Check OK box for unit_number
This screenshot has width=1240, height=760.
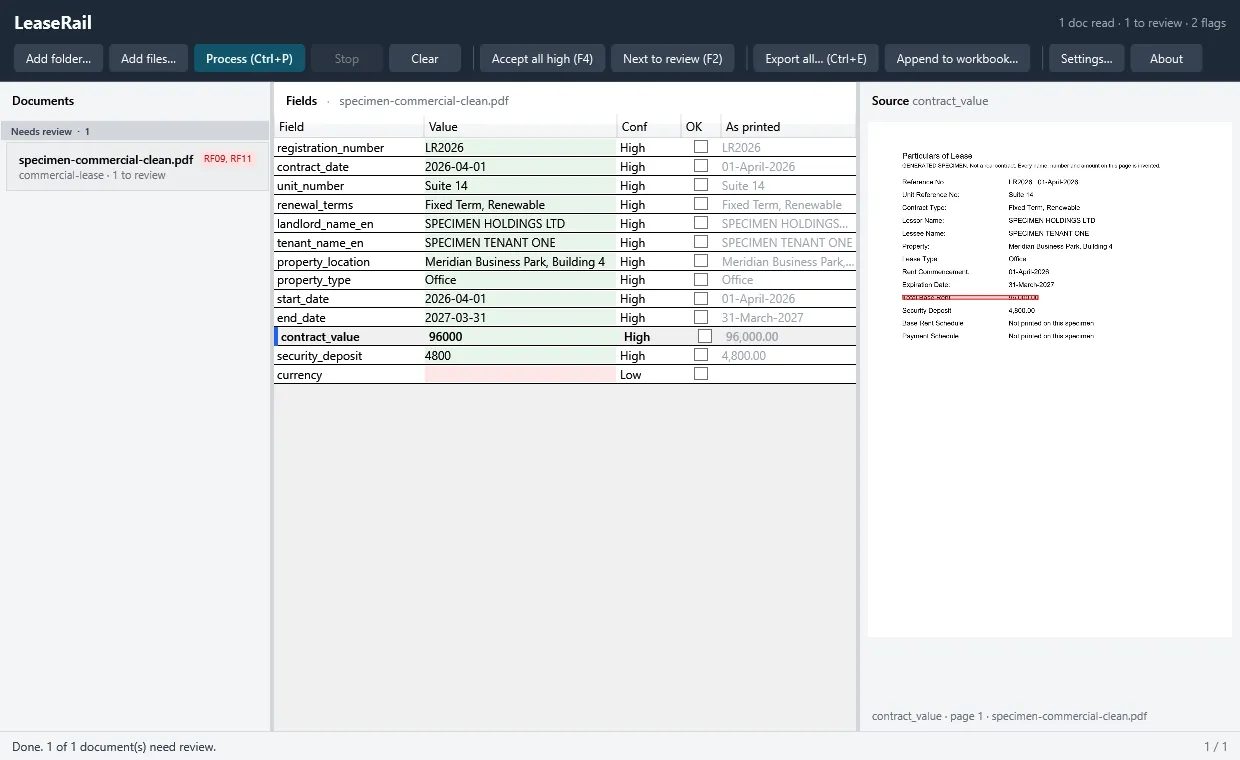tap(701, 185)
